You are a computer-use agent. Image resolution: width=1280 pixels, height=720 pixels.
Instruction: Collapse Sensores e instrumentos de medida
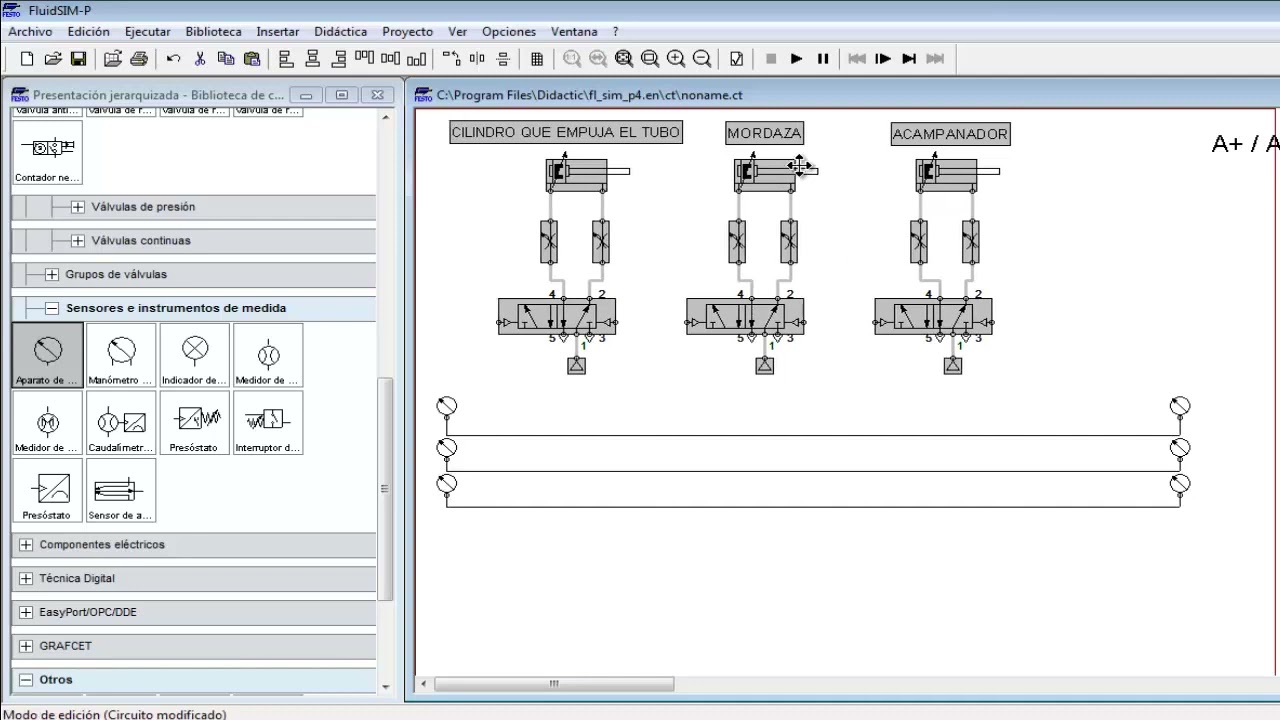[52, 309]
